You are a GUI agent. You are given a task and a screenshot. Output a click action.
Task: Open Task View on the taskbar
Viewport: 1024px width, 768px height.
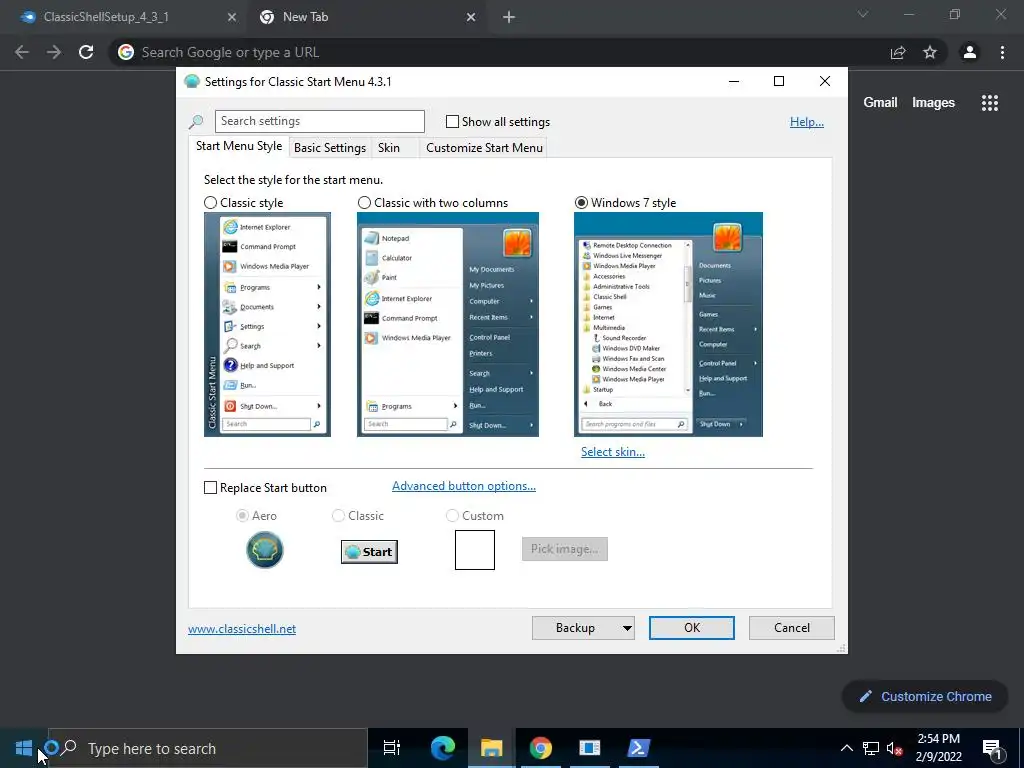point(392,748)
